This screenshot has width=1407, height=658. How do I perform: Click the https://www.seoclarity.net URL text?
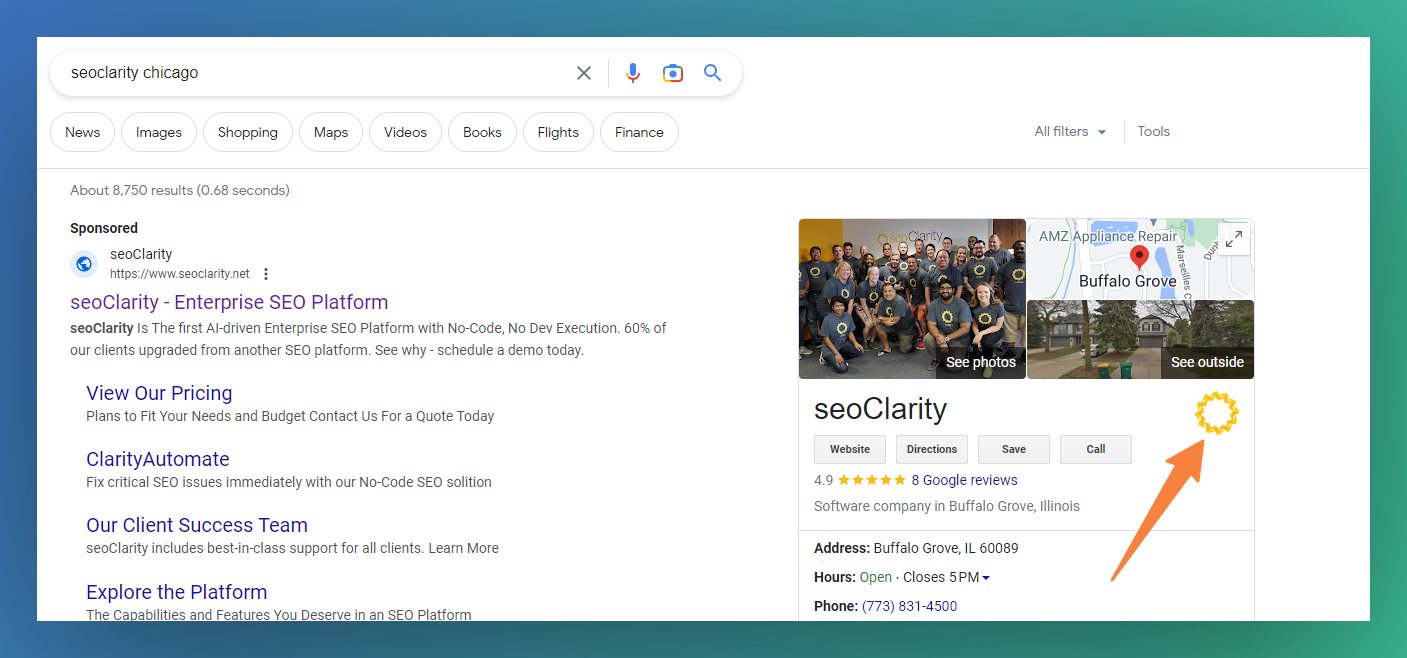point(180,274)
